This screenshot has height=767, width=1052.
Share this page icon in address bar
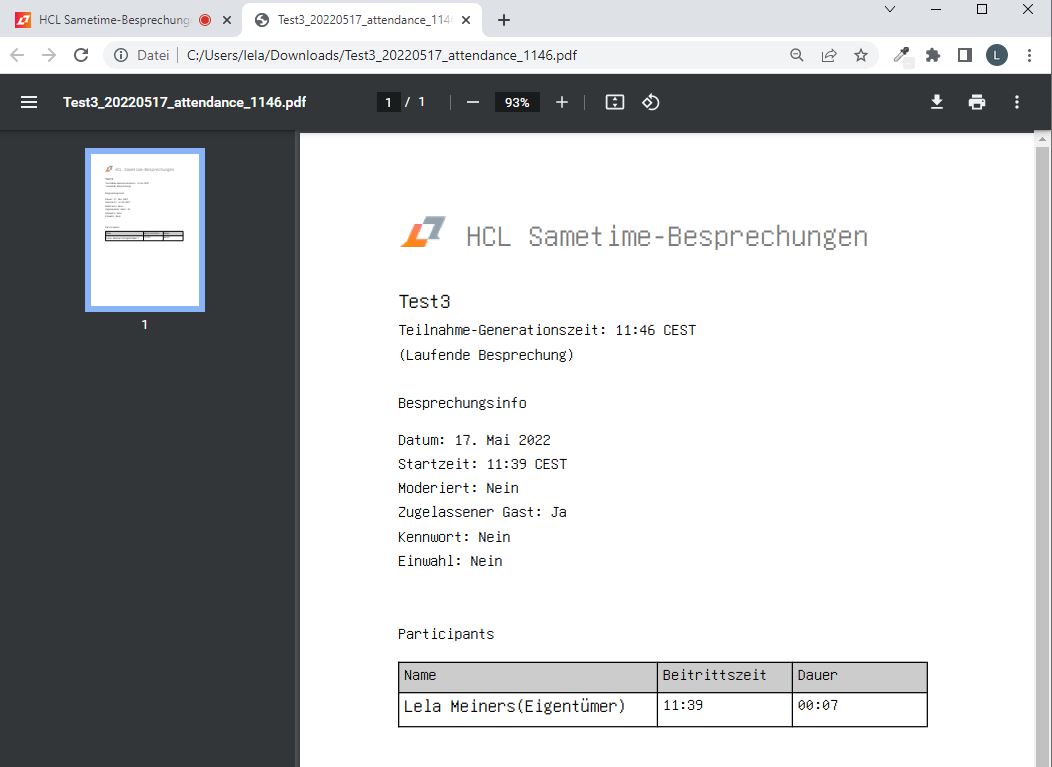click(x=829, y=55)
